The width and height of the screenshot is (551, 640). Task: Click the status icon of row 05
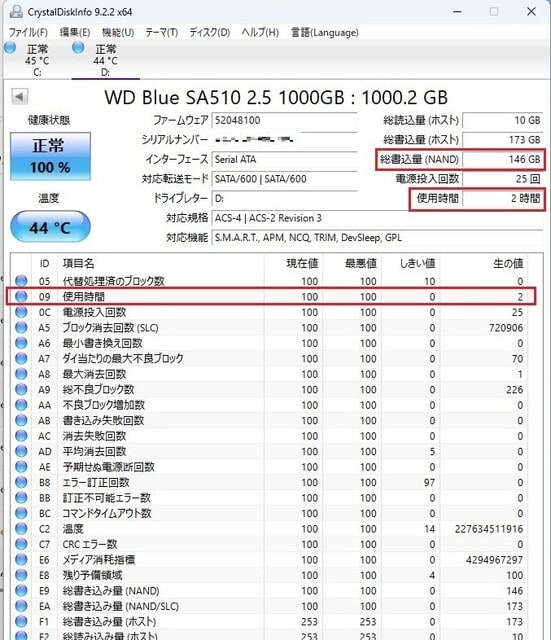tap(21, 281)
